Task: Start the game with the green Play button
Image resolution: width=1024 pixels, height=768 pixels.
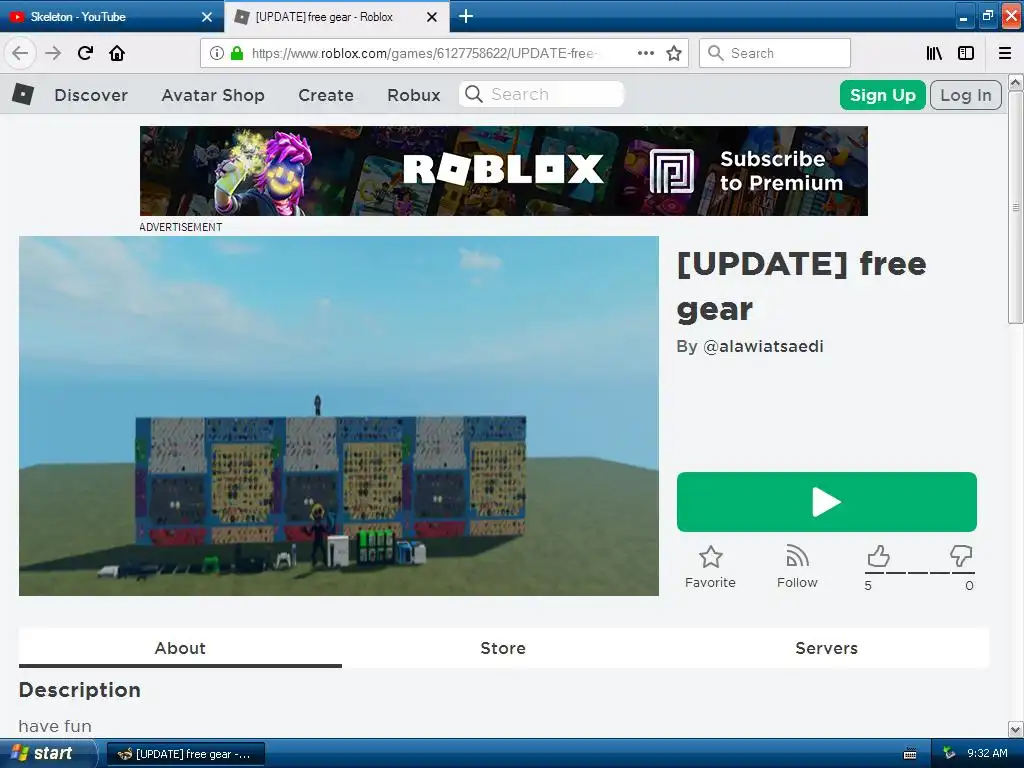Action: [827, 502]
